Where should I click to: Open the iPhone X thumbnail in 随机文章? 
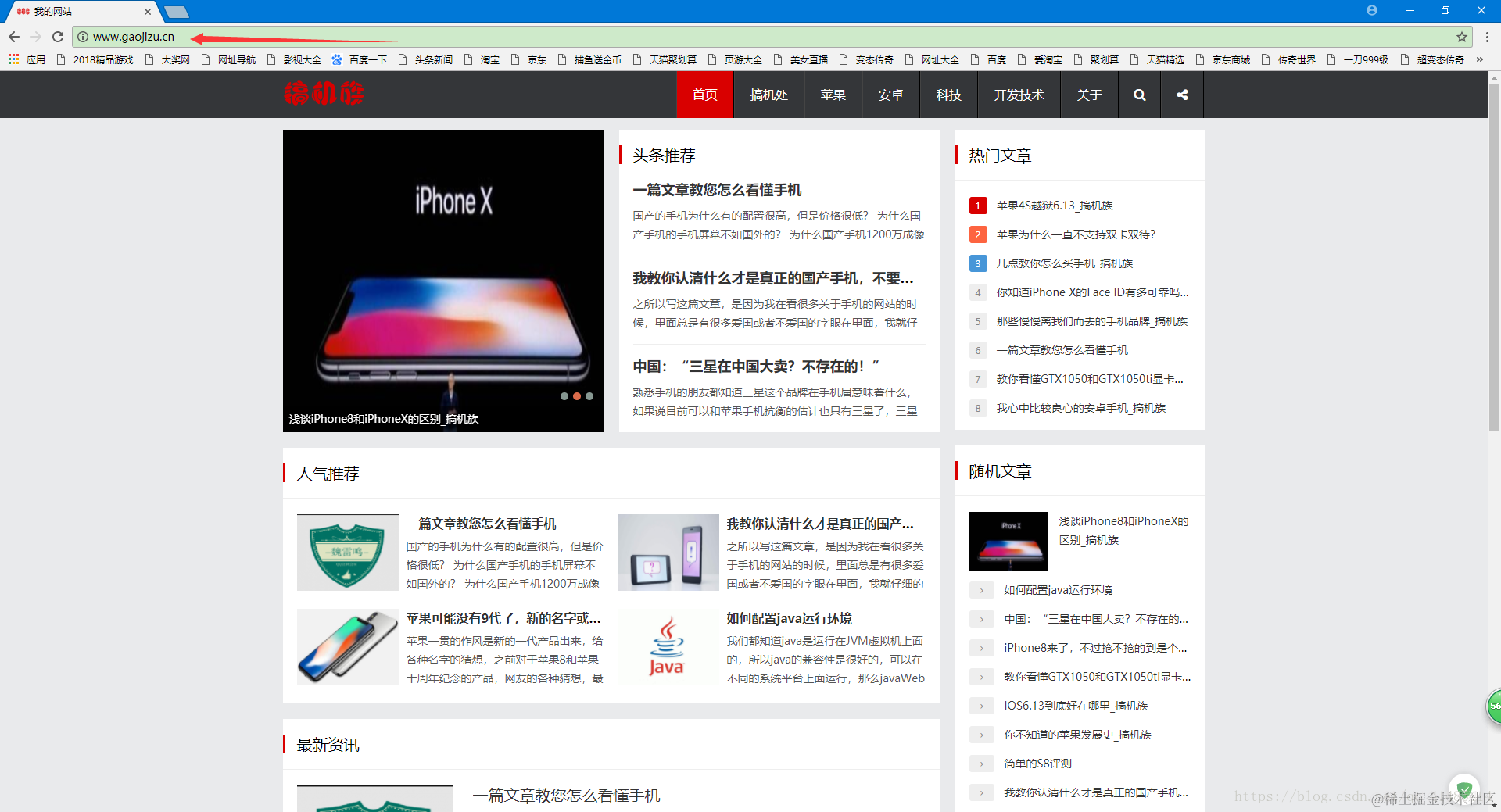coord(1008,541)
